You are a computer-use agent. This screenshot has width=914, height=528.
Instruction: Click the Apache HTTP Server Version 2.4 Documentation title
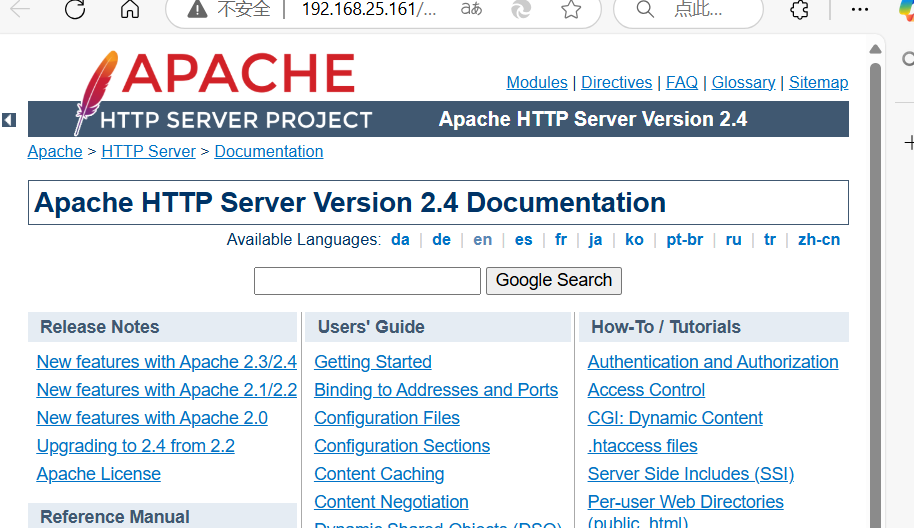350,203
